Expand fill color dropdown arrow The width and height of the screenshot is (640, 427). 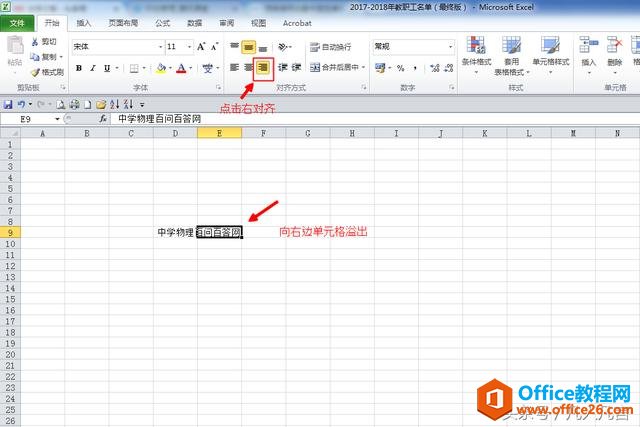(170, 68)
